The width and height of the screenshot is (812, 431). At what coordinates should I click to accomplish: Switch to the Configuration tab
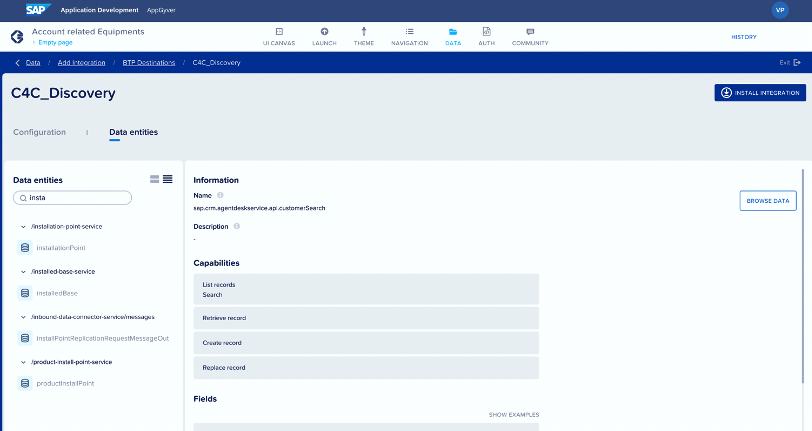click(x=39, y=132)
